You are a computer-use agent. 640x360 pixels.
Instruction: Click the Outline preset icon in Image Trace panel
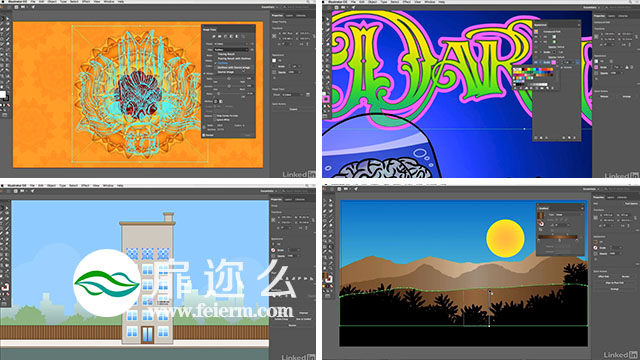[243, 36]
